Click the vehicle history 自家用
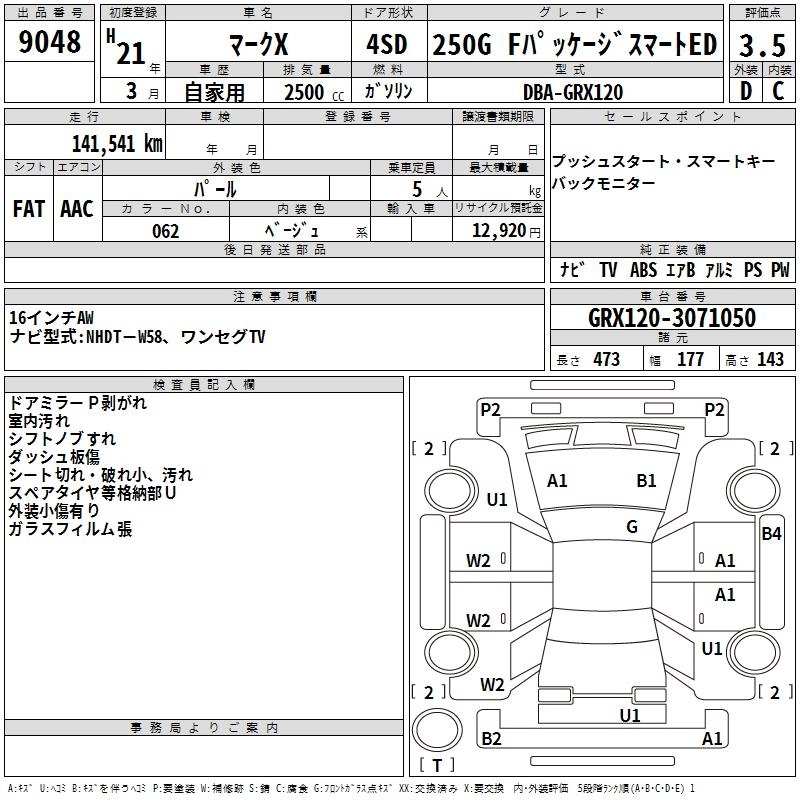800x800 pixels. (214, 92)
